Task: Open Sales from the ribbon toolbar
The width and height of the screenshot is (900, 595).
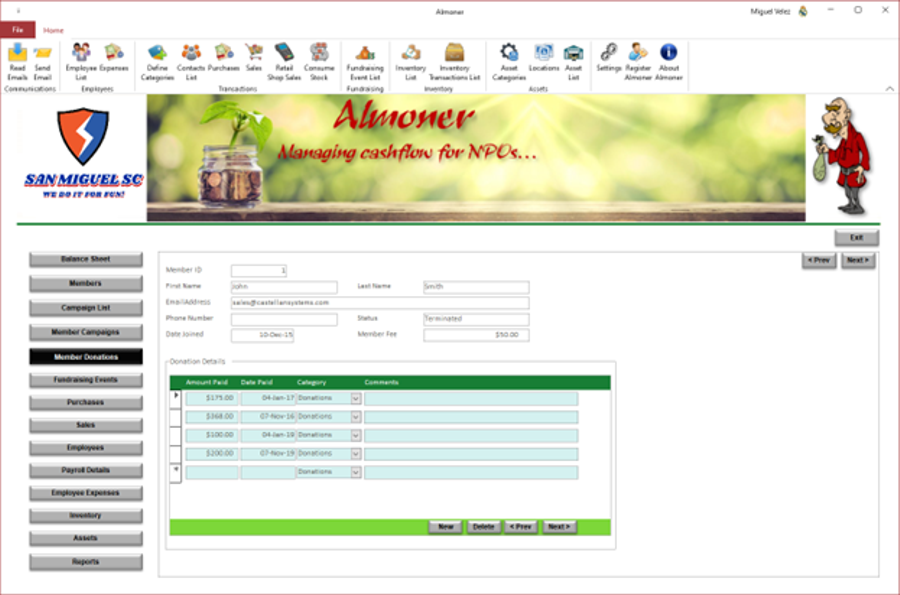Action: click(254, 58)
